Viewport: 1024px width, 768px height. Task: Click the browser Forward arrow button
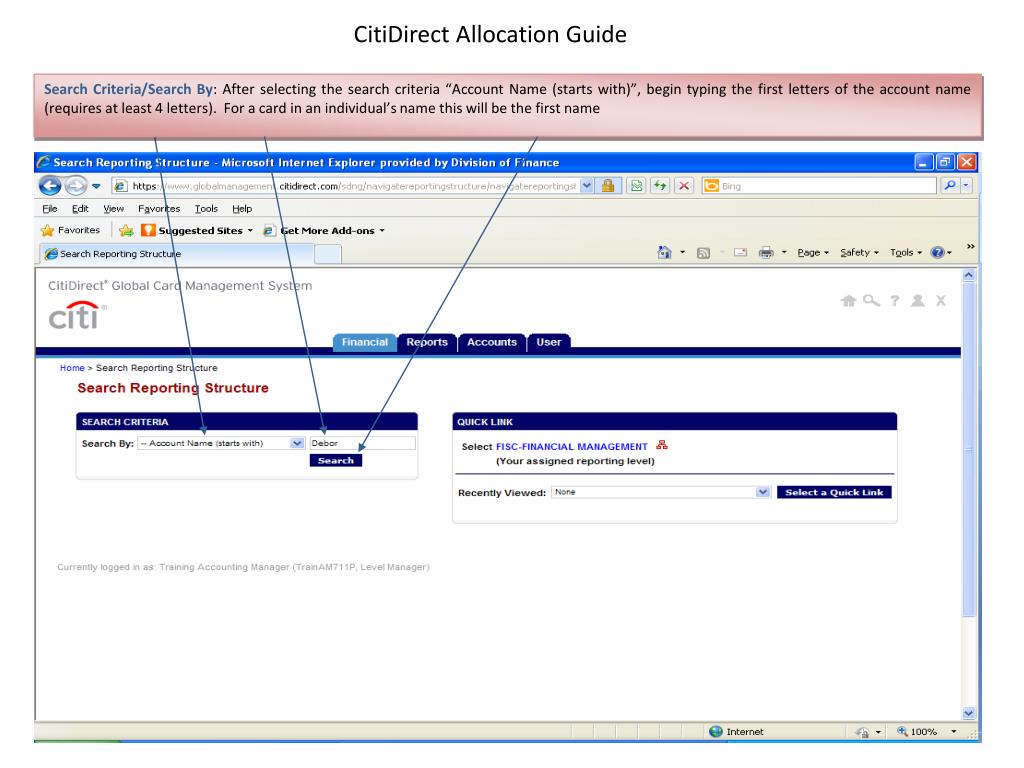pos(76,186)
